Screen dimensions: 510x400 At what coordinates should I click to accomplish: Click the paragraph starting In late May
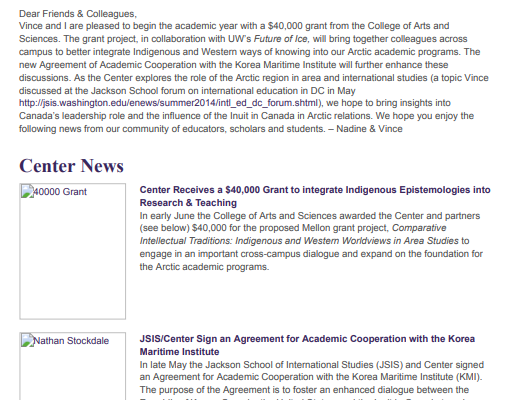[312, 380]
